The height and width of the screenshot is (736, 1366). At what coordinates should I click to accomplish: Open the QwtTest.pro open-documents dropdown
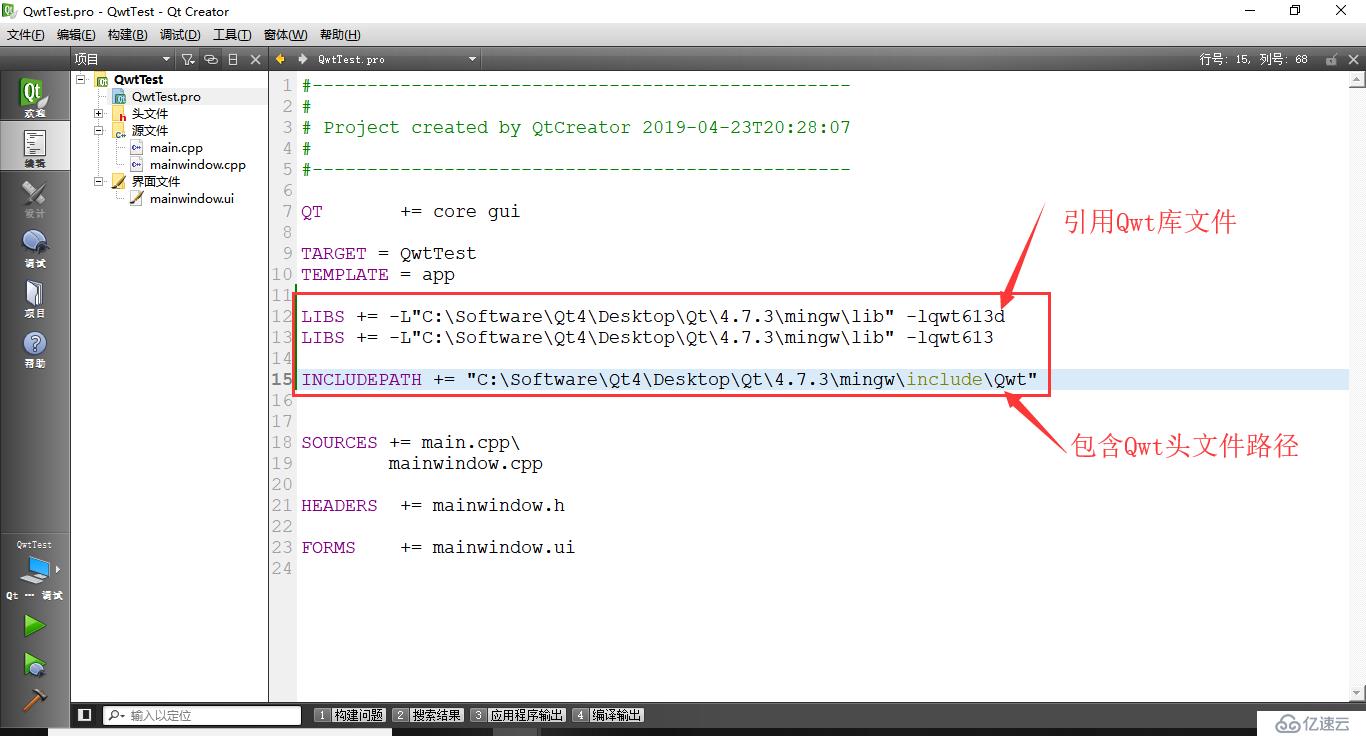[x=398, y=59]
